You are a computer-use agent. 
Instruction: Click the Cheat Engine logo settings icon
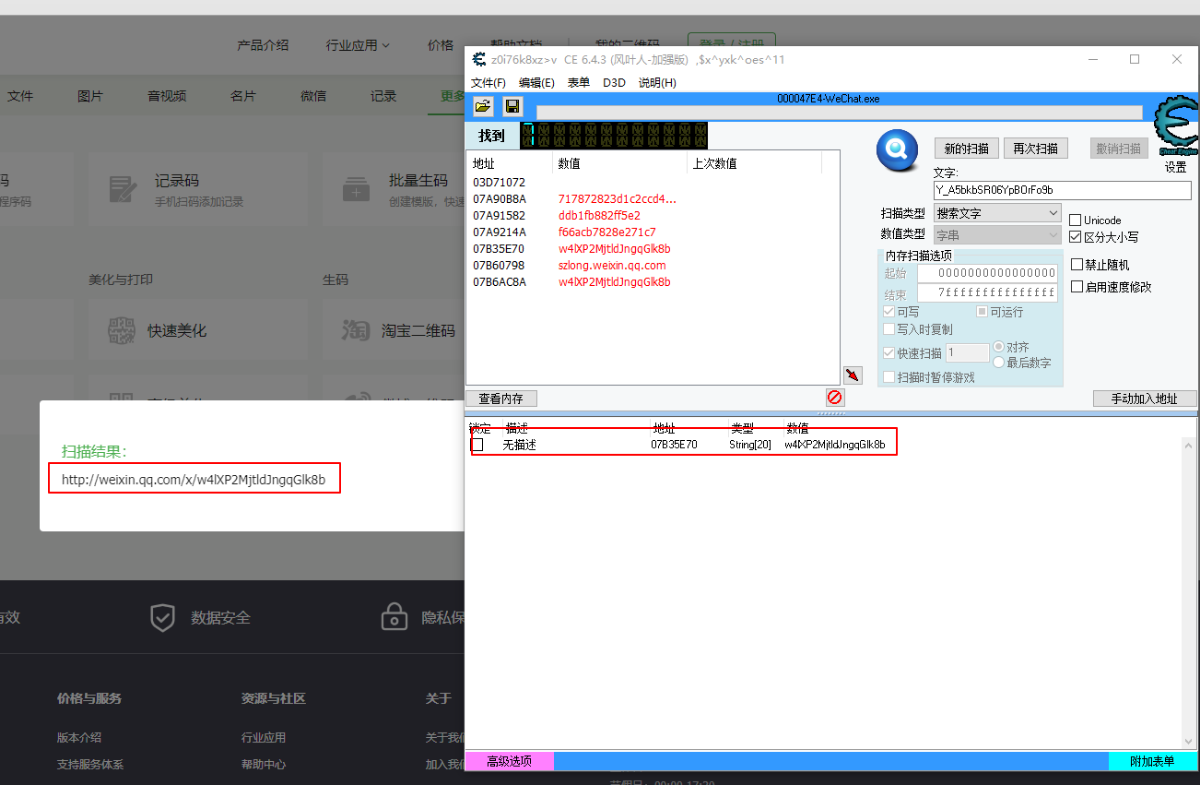pyautogui.click(x=1175, y=126)
